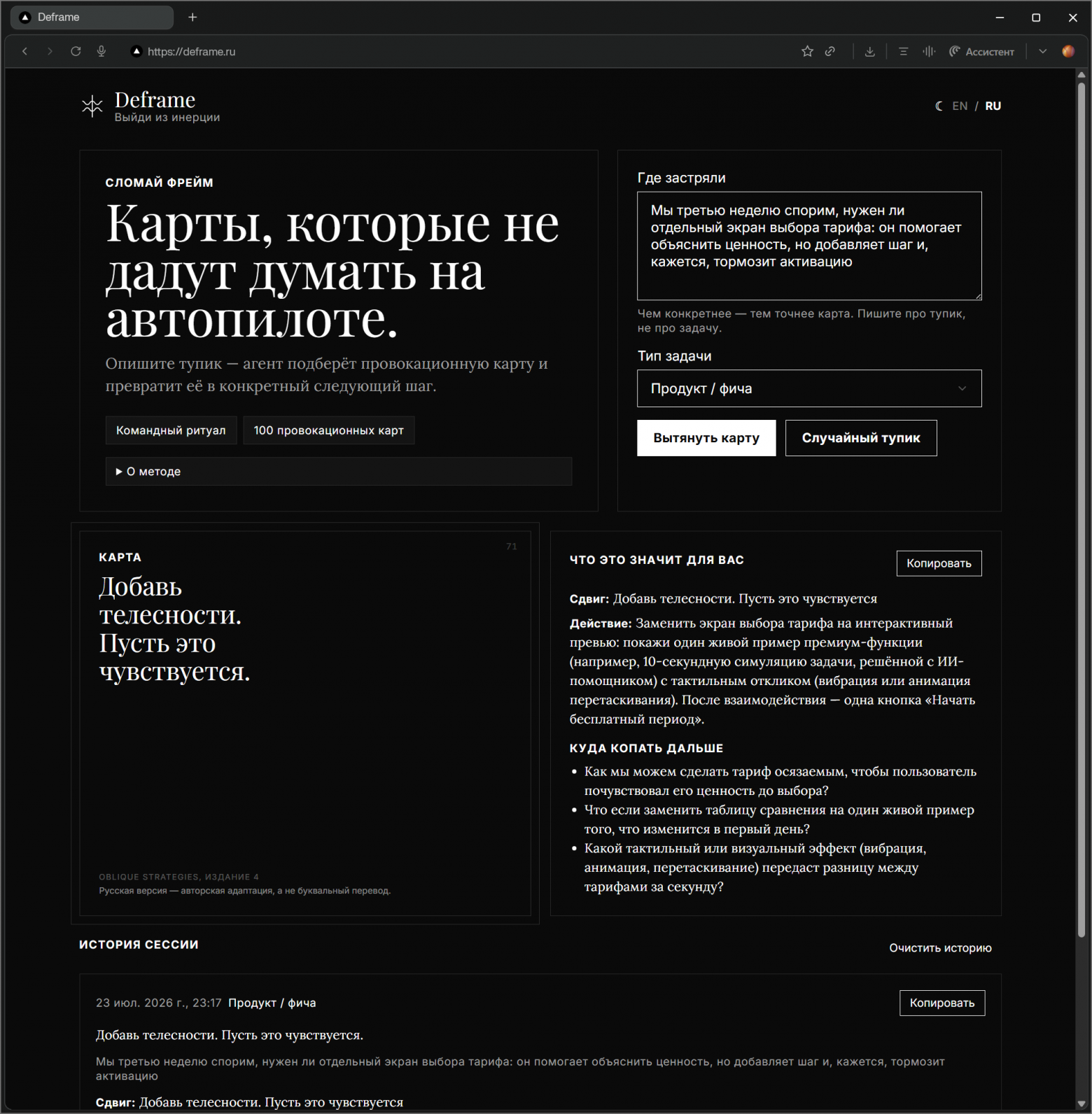This screenshot has width=1092, height=1114.
Task: Click the История сессии heading
Action: [139, 945]
